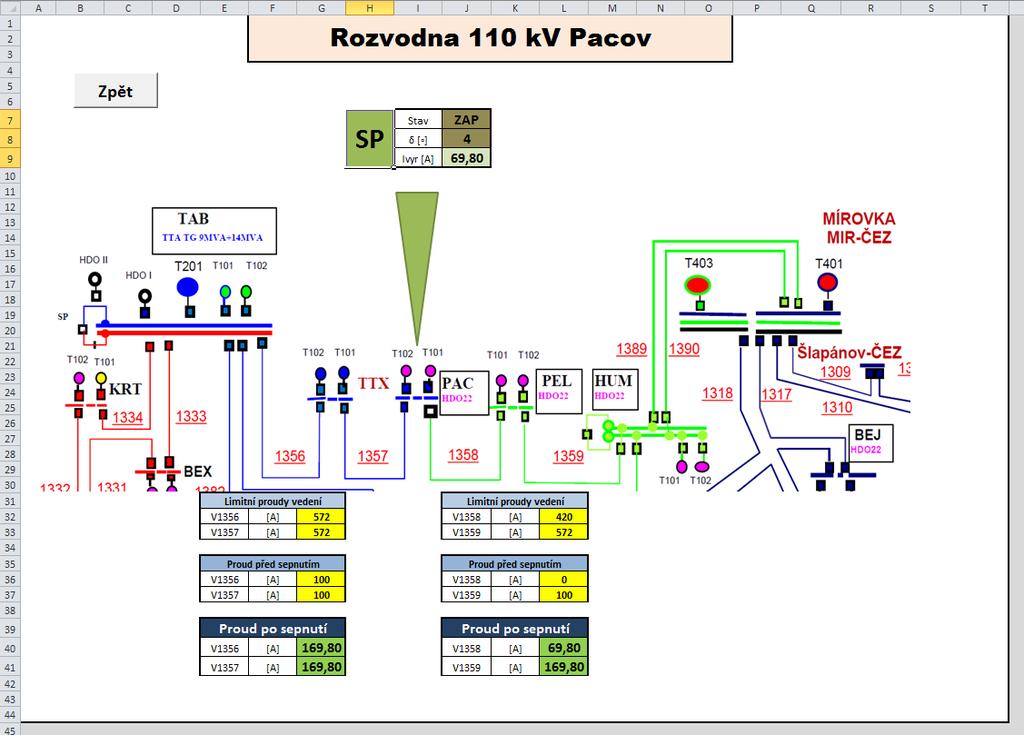
Task: Click the red T401 transformer symbol
Action: pyautogui.click(x=827, y=283)
